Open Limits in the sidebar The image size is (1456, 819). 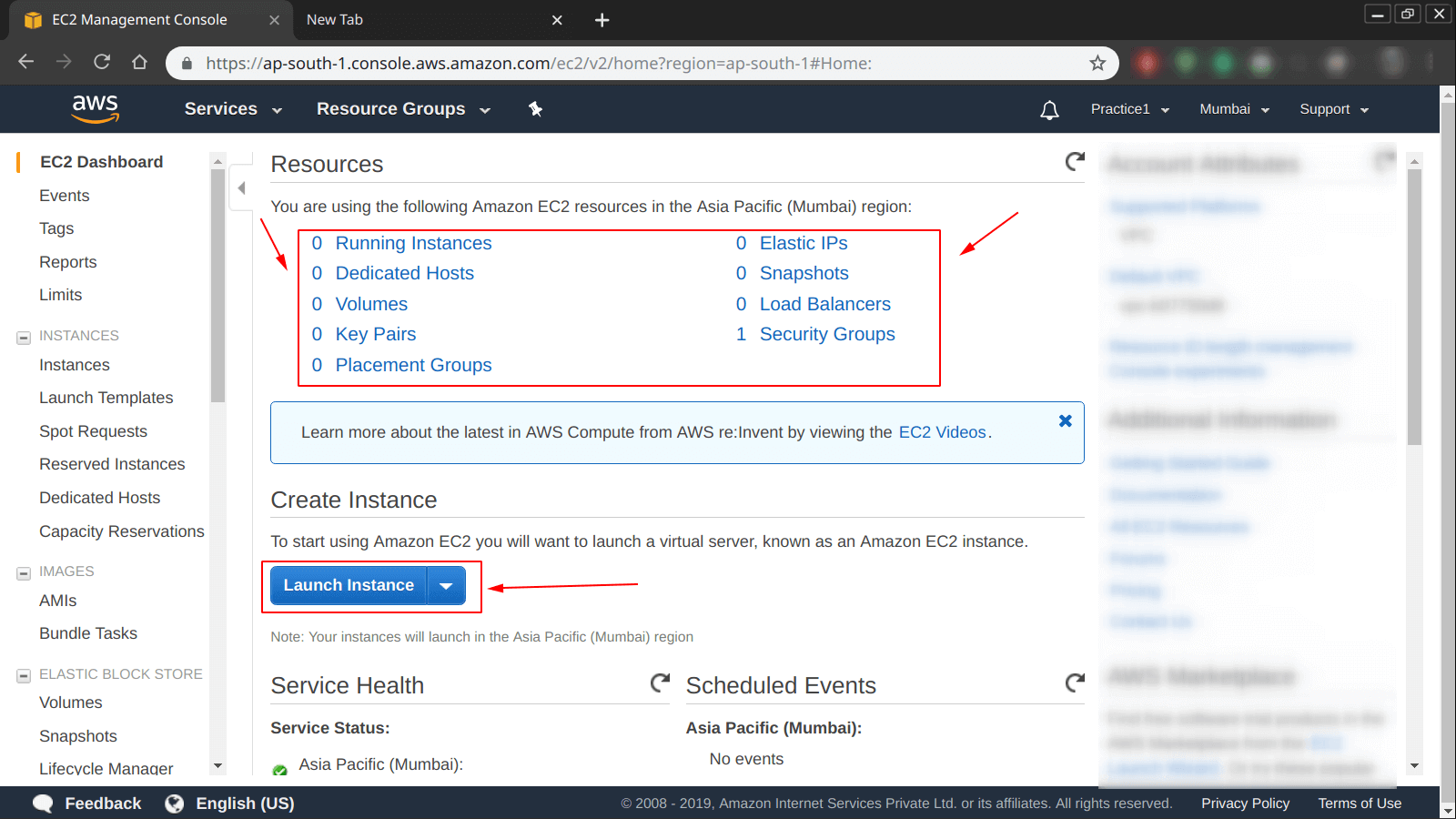point(61,295)
